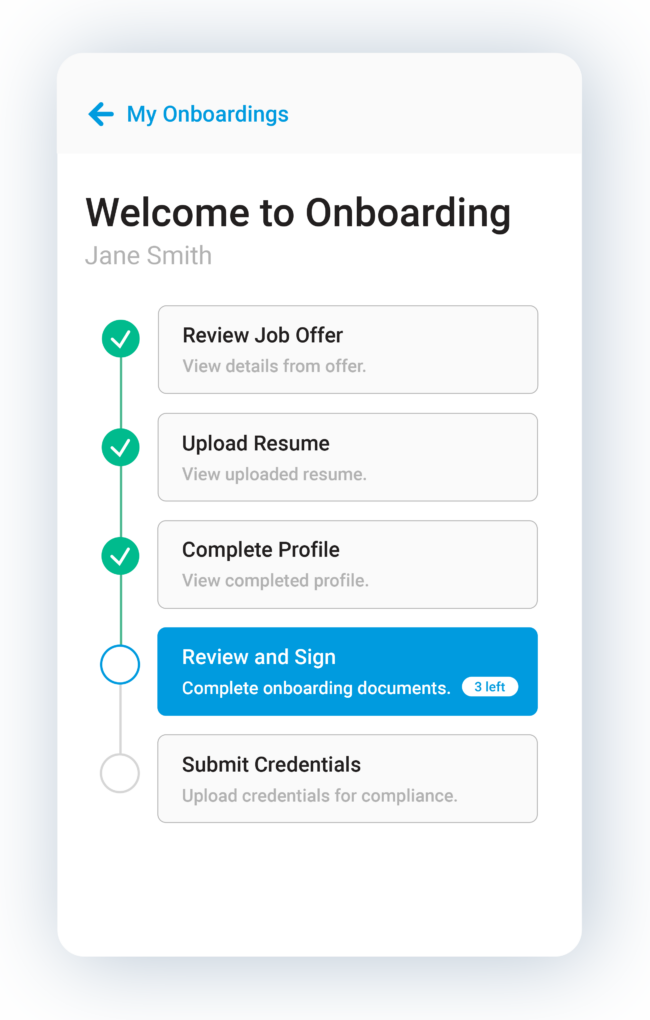Click the green checkmark beside Complete Profile
This screenshot has width=650, height=1020.
[120, 556]
